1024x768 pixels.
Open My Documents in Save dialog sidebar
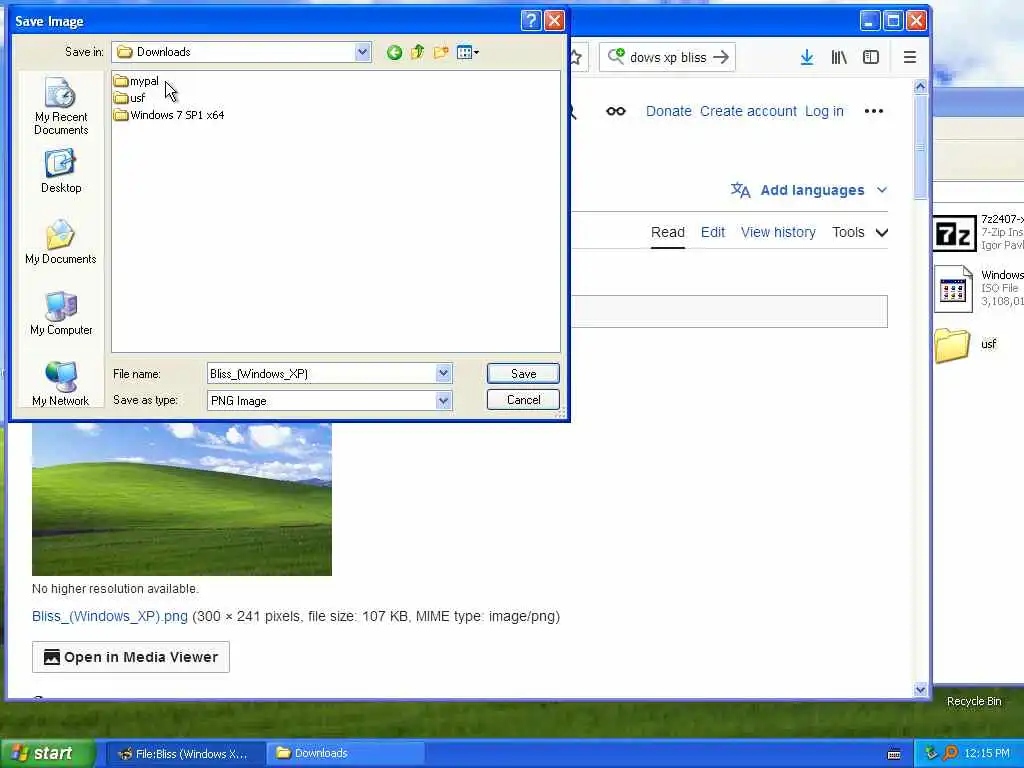click(x=61, y=242)
